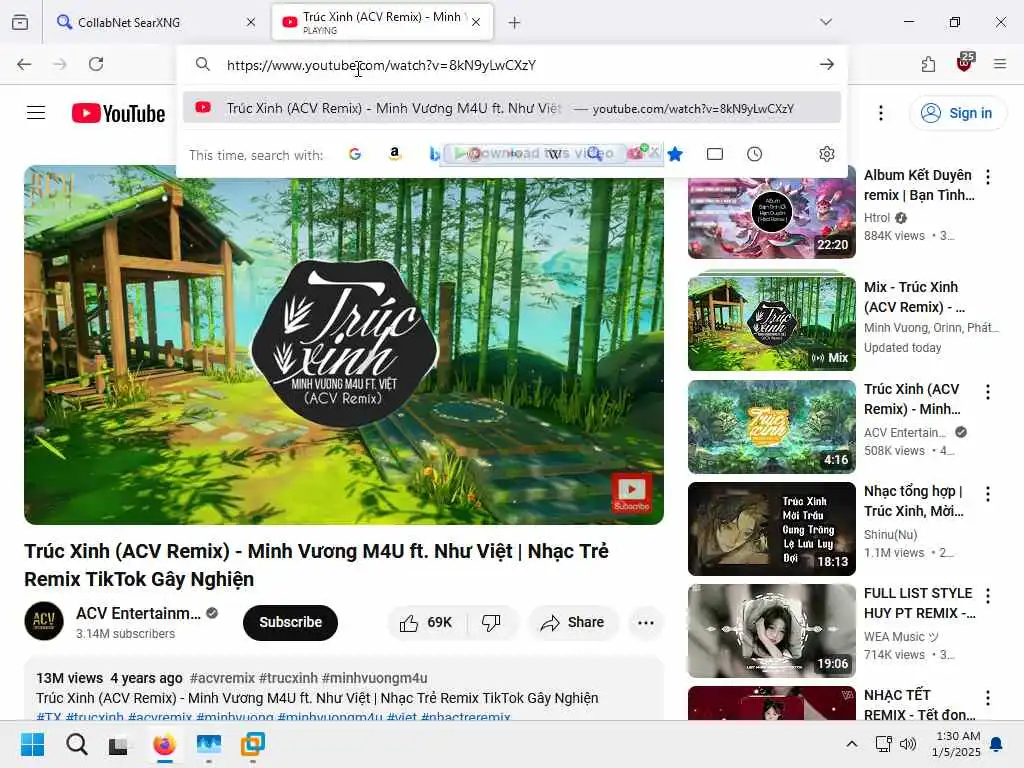Viewport: 1024px width, 768px height.
Task: Click ACV Entertainment channel avatar
Action: [44, 621]
